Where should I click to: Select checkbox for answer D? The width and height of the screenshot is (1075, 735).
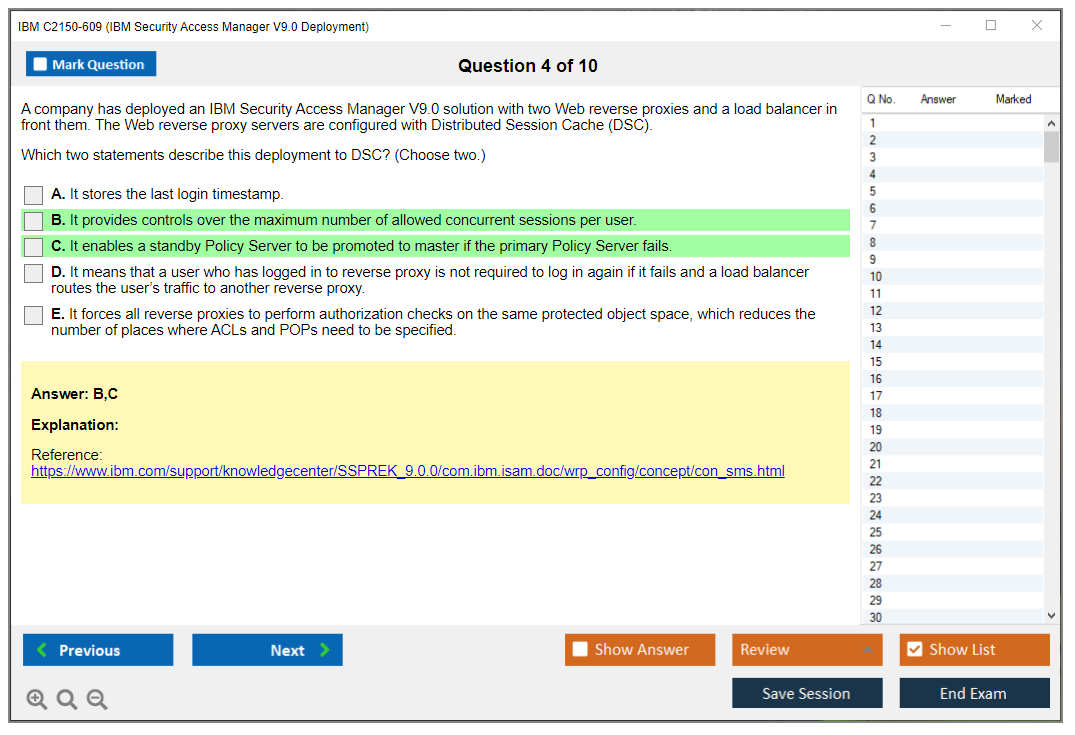34,273
